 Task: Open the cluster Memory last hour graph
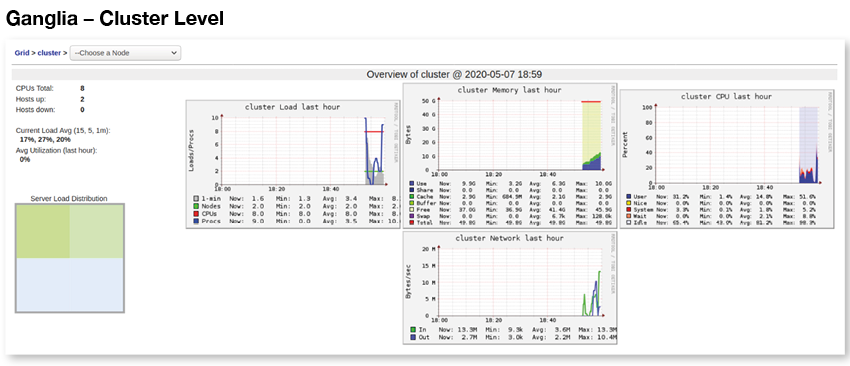(x=510, y=156)
